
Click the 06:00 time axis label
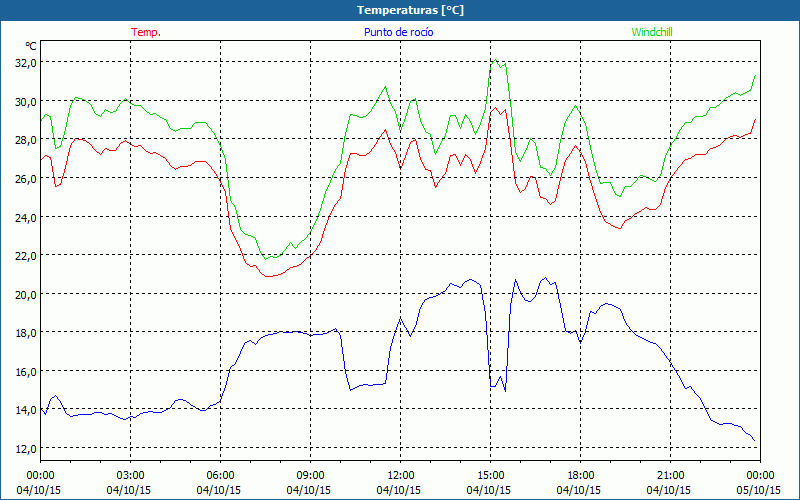coord(220,476)
